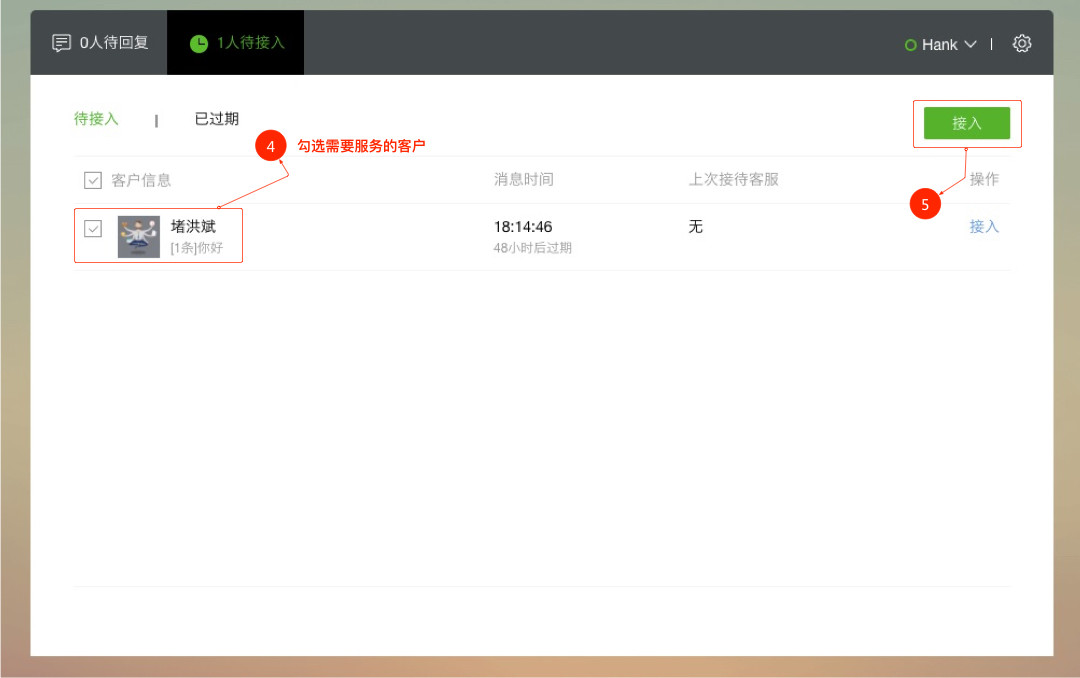Click the blue 接入 link in 堵洪斌's row
The height and width of the screenshot is (678, 1080).
[984, 227]
